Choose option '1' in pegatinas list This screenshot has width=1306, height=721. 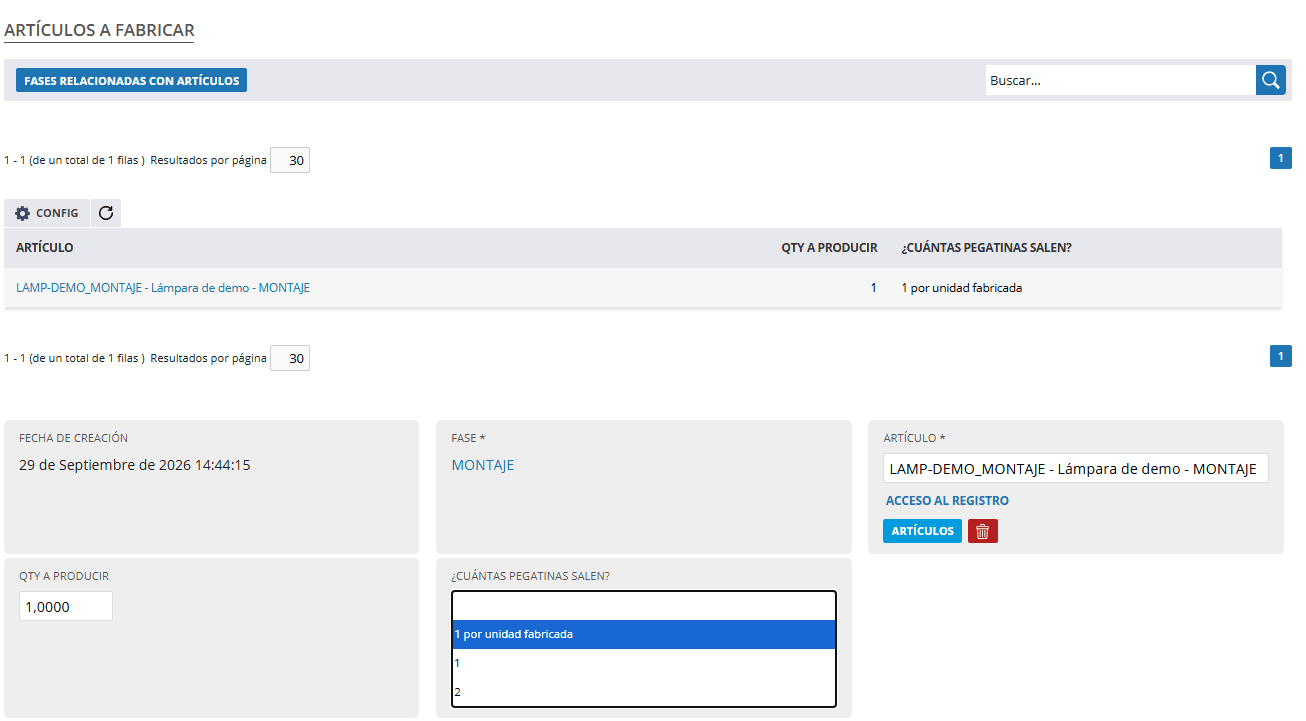point(644,663)
